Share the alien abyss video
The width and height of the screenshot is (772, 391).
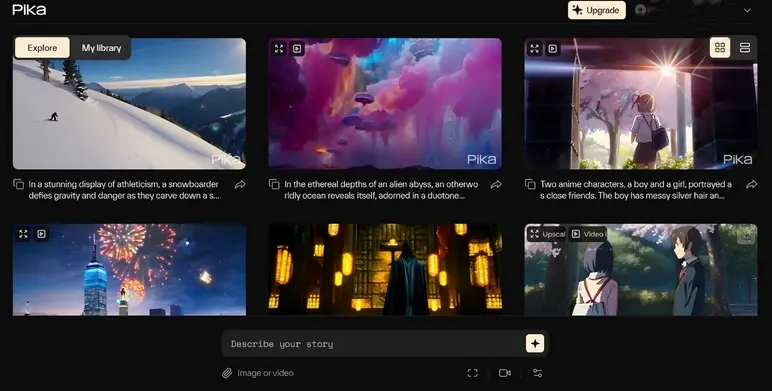click(496, 184)
